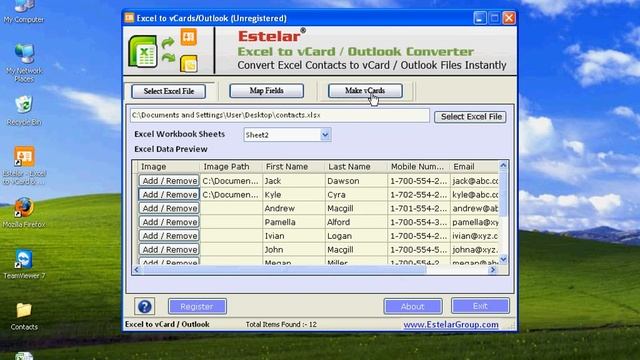Click Add / Remove for Ivian Logan

pyautogui.click(x=169, y=236)
